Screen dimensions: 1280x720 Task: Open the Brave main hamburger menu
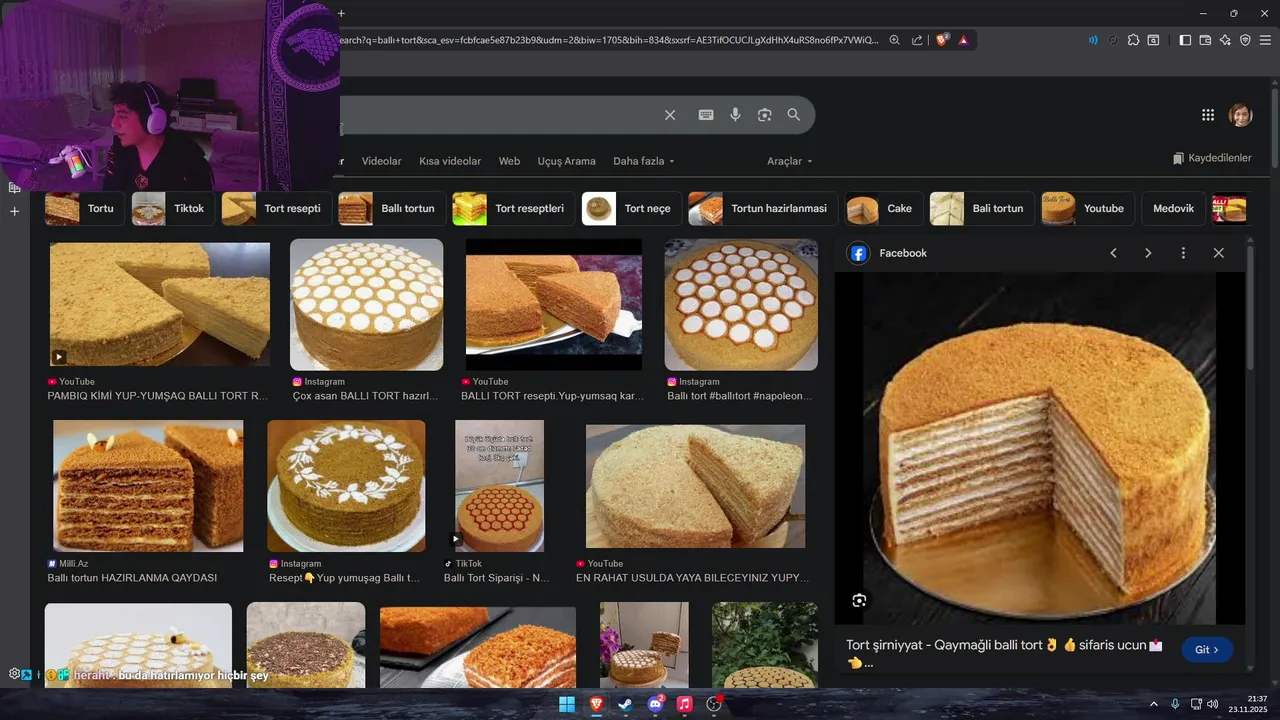pos(1265,40)
